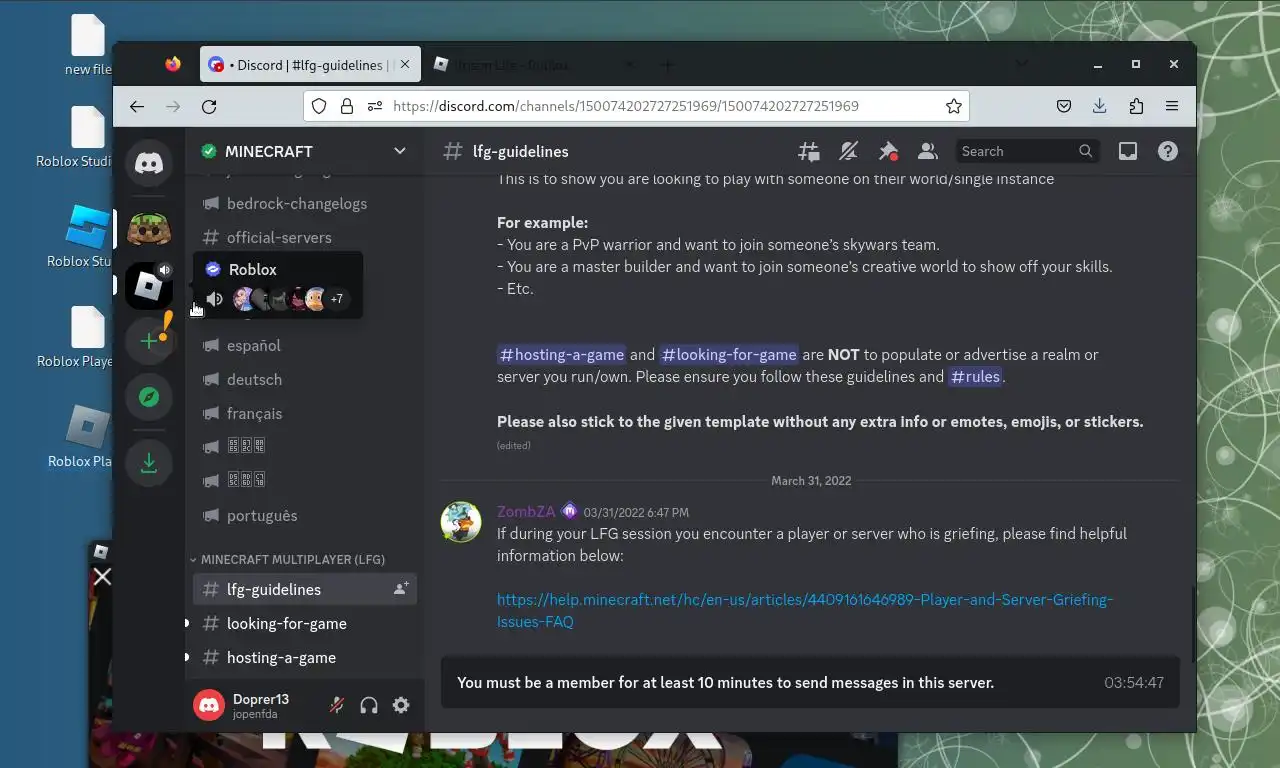Click March 31, 2022 date divider text
Image resolution: width=1280 pixels, height=768 pixels.
tap(811, 481)
